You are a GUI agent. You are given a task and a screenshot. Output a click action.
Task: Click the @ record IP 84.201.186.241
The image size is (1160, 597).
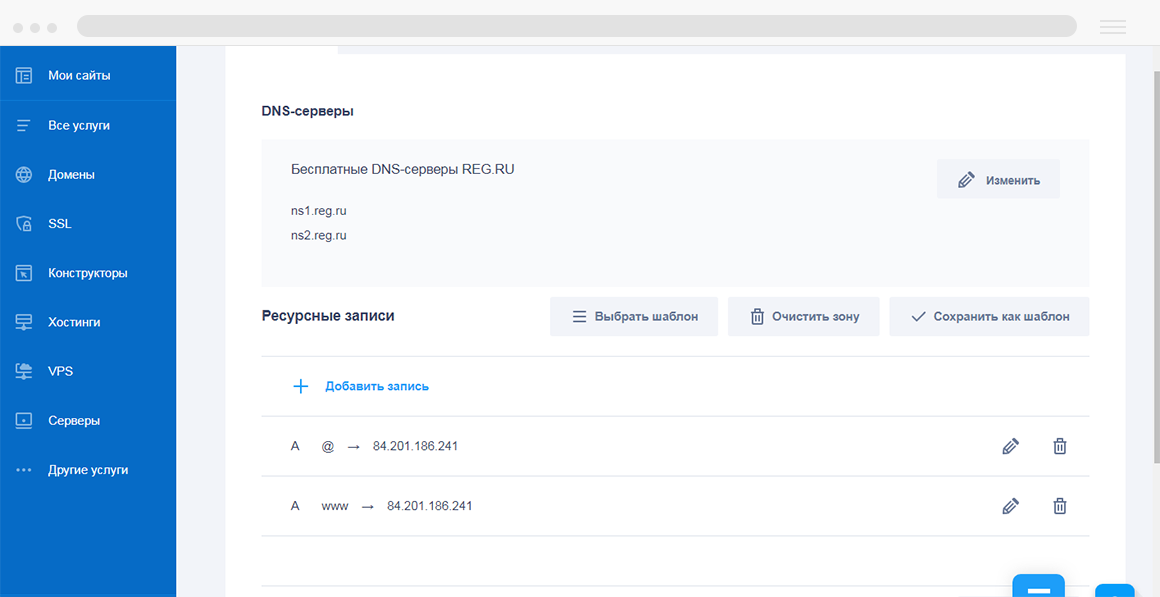click(x=416, y=446)
